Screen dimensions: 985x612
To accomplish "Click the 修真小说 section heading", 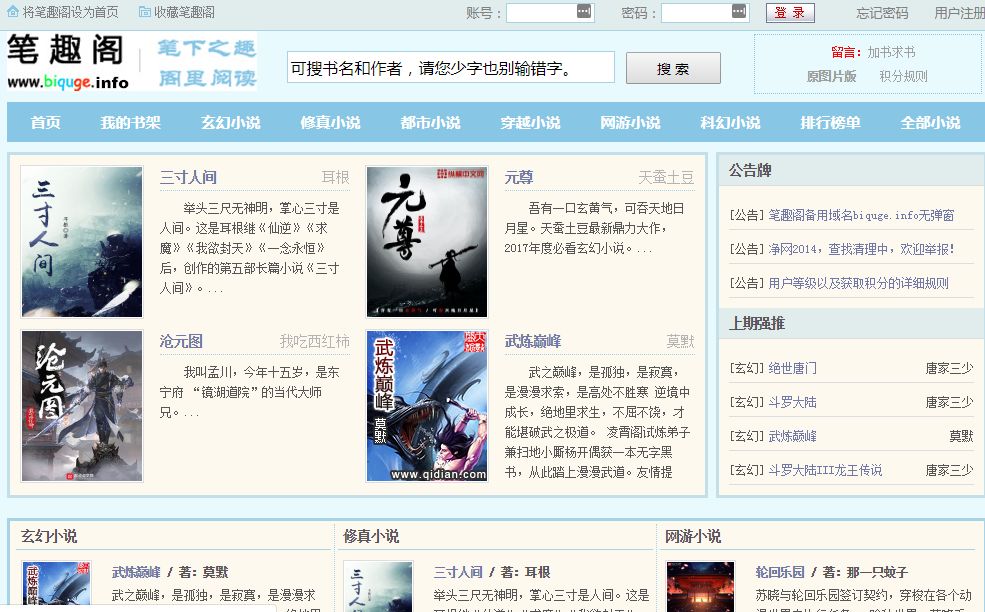I will [371, 536].
